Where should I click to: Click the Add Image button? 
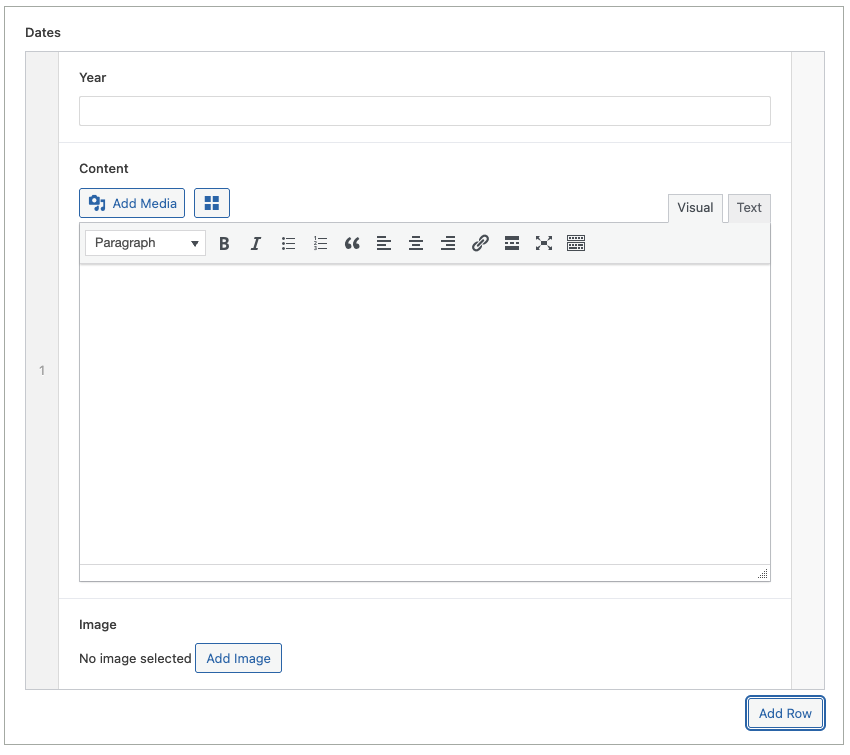pyautogui.click(x=238, y=658)
